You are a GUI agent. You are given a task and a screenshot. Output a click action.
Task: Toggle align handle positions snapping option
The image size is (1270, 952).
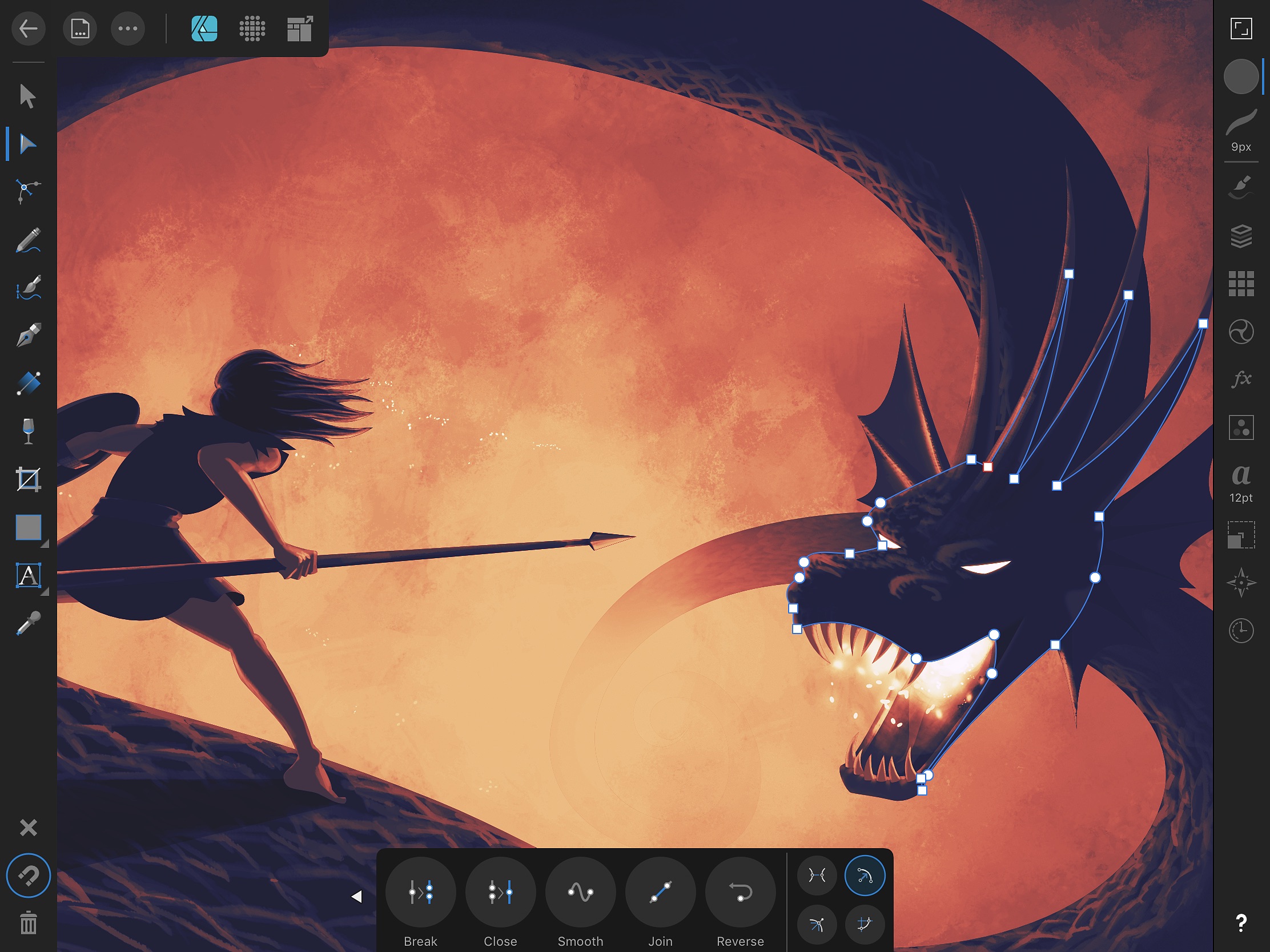pos(817,875)
